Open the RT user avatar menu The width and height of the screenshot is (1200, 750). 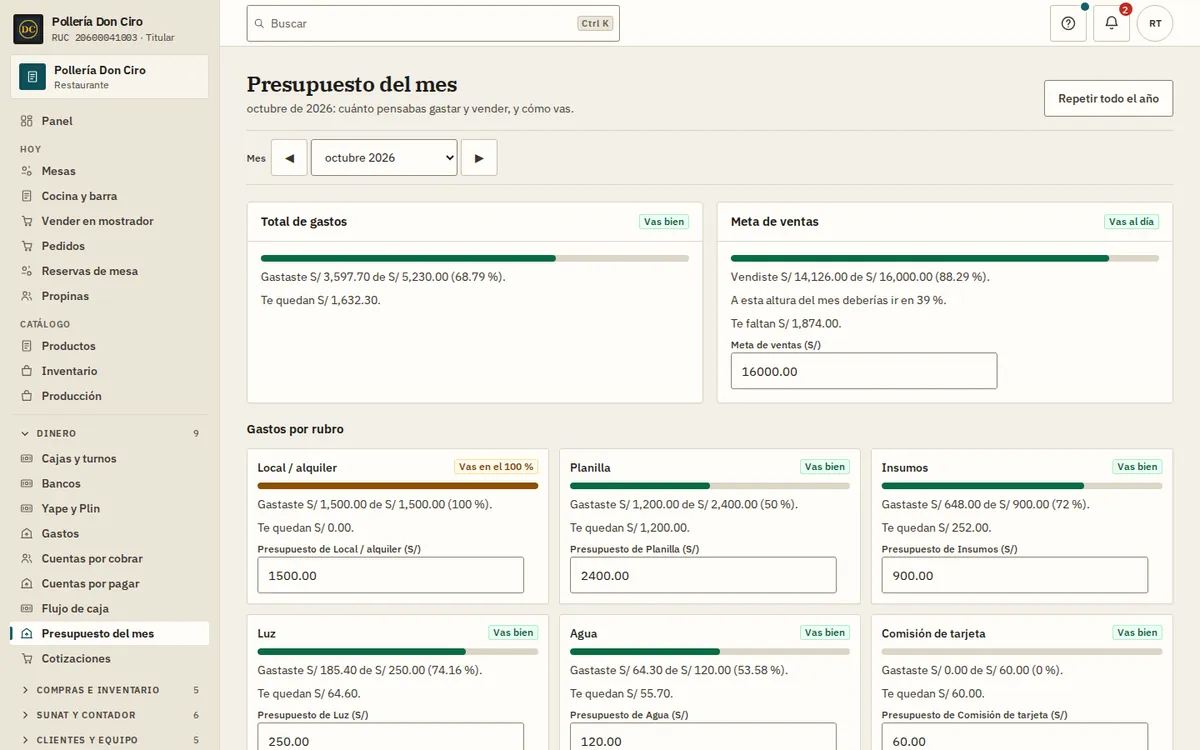click(1155, 23)
